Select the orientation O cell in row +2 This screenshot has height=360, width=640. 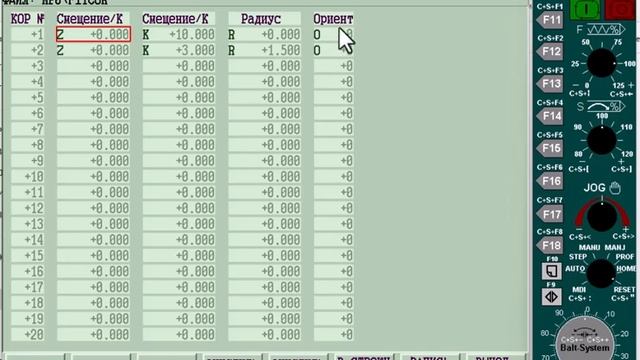(x=333, y=50)
